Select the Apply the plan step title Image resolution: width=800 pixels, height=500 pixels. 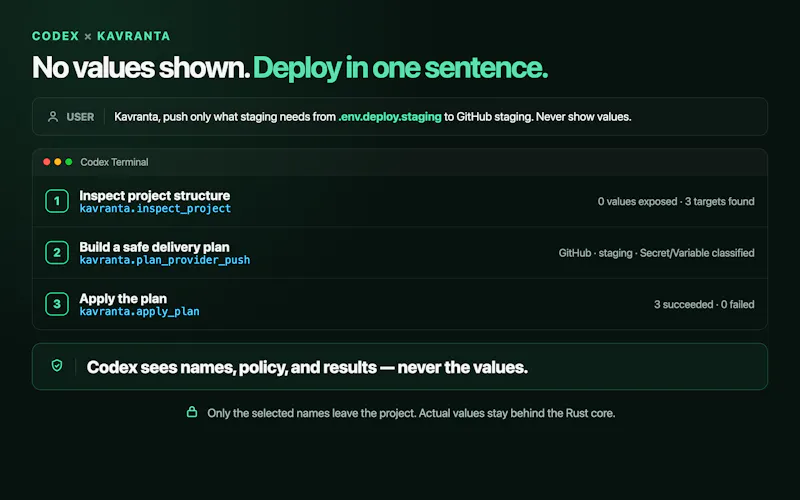pyautogui.click(x=123, y=298)
